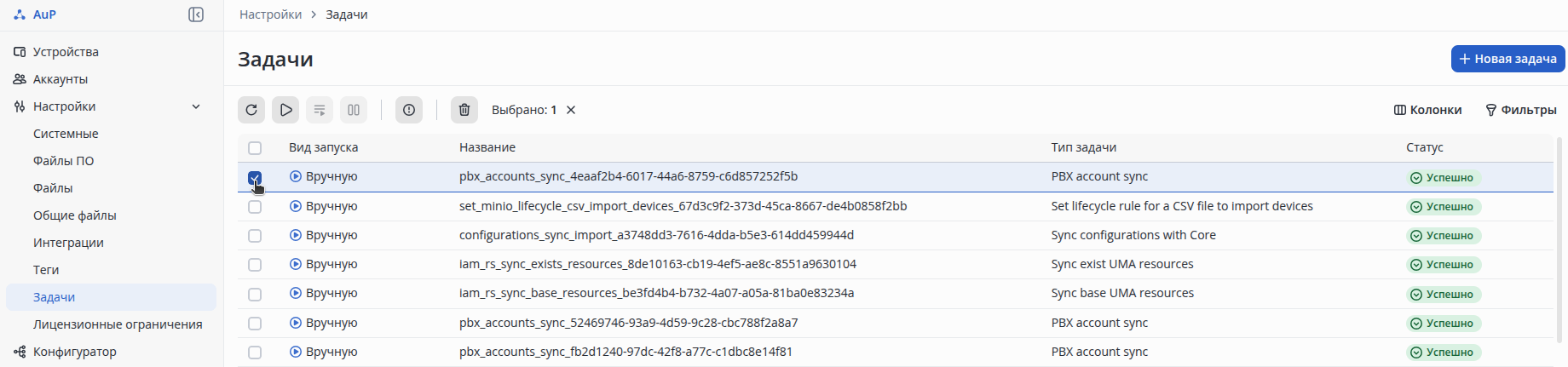
Task: Click the list-lines toolbar icon
Action: tap(320, 110)
